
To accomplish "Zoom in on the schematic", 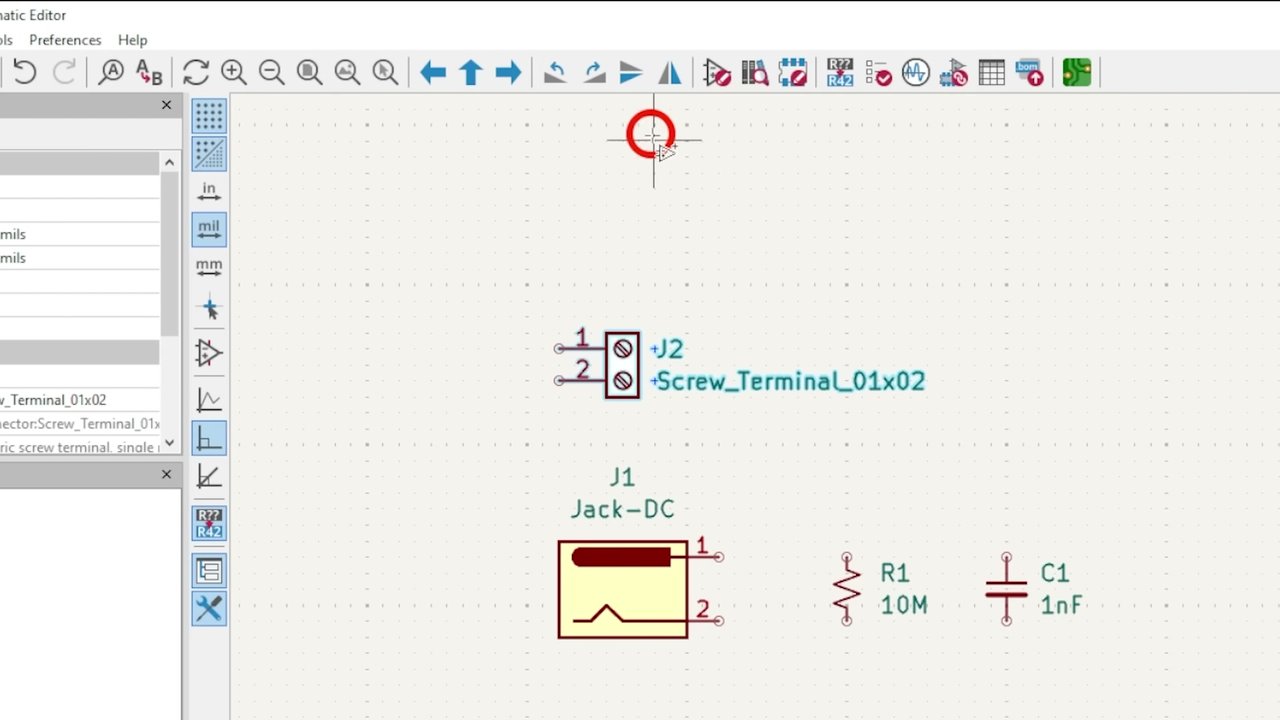I will [234, 72].
